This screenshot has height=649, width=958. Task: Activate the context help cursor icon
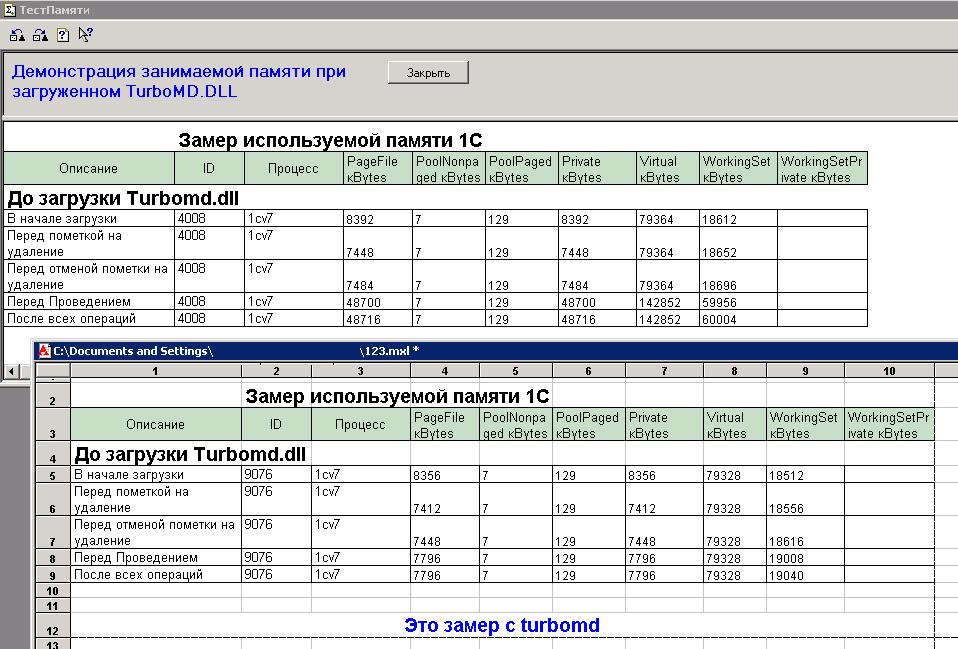tap(85, 35)
